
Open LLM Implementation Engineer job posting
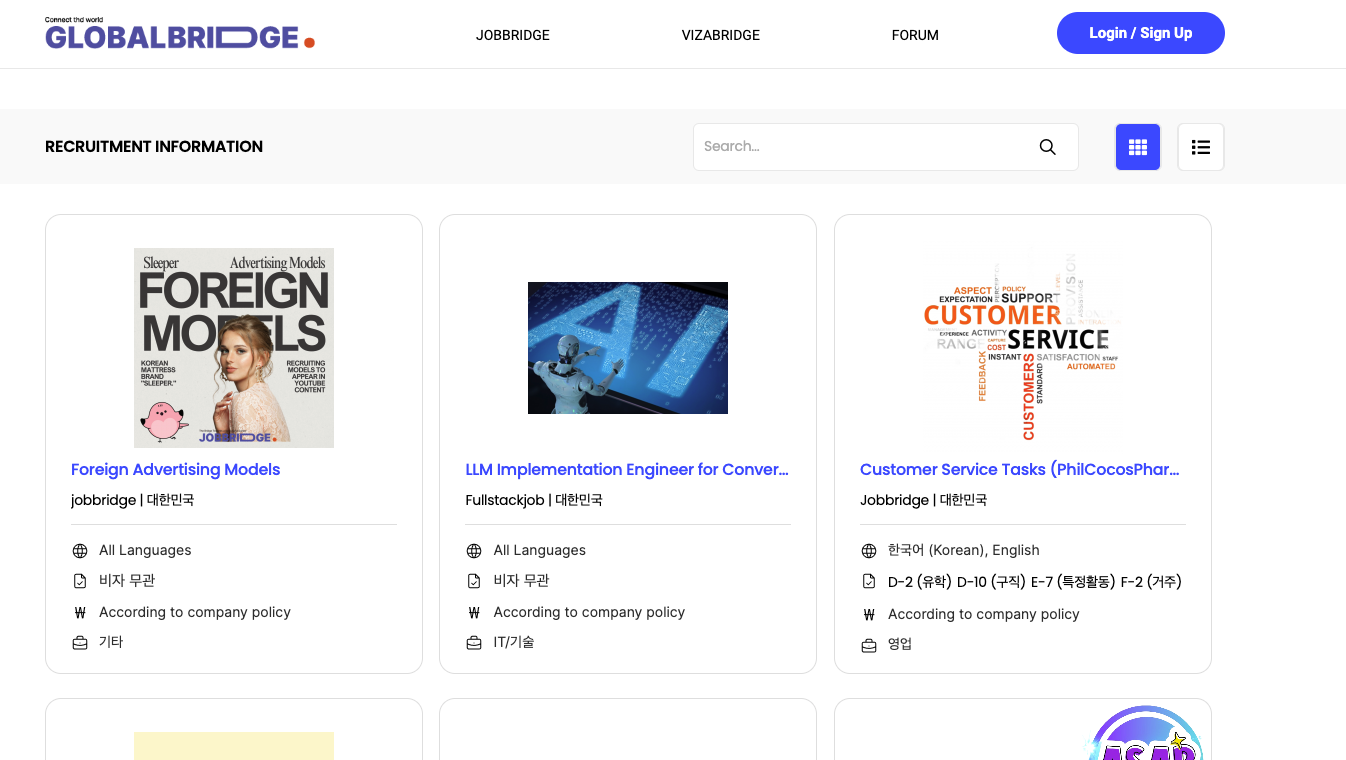coord(627,470)
